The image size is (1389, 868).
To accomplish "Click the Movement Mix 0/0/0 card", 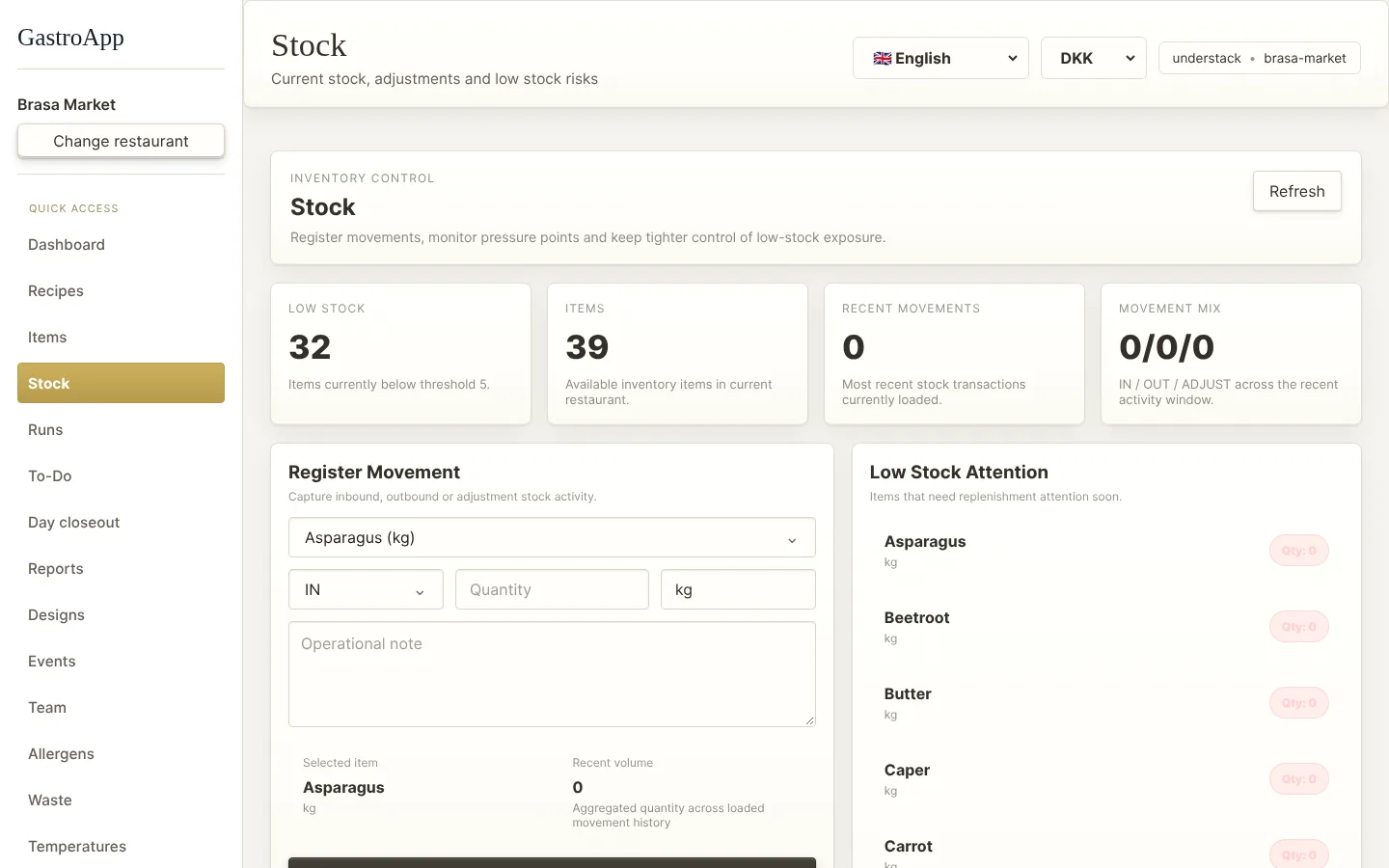I will click(x=1231, y=353).
